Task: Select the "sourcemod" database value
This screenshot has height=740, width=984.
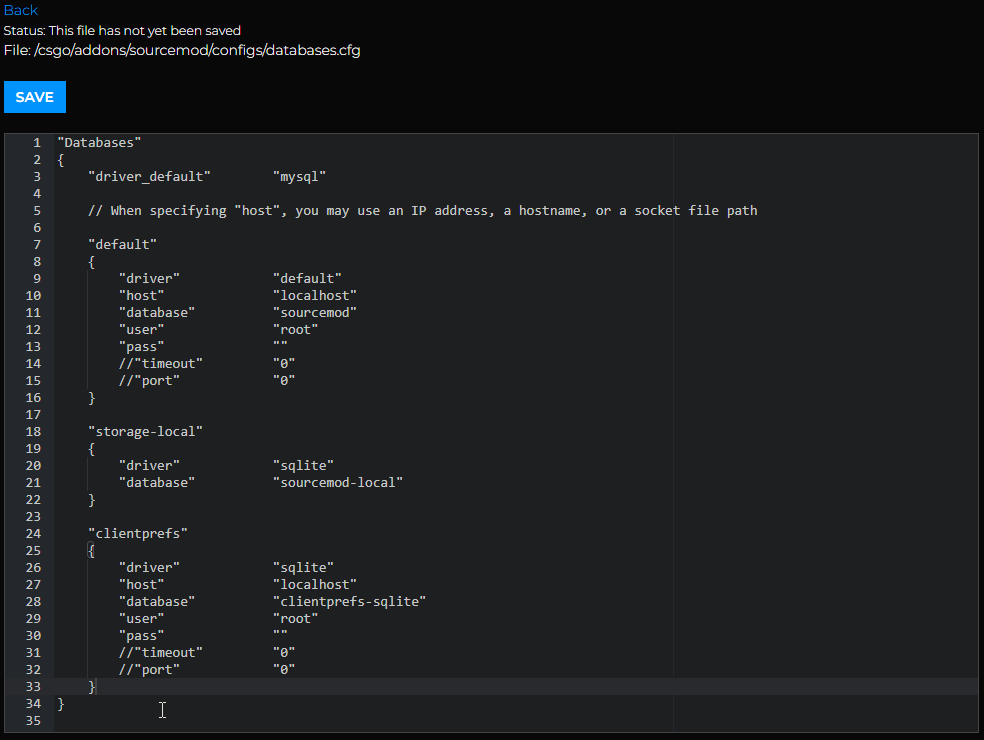Action: pyautogui.click(x=315, y=311)
